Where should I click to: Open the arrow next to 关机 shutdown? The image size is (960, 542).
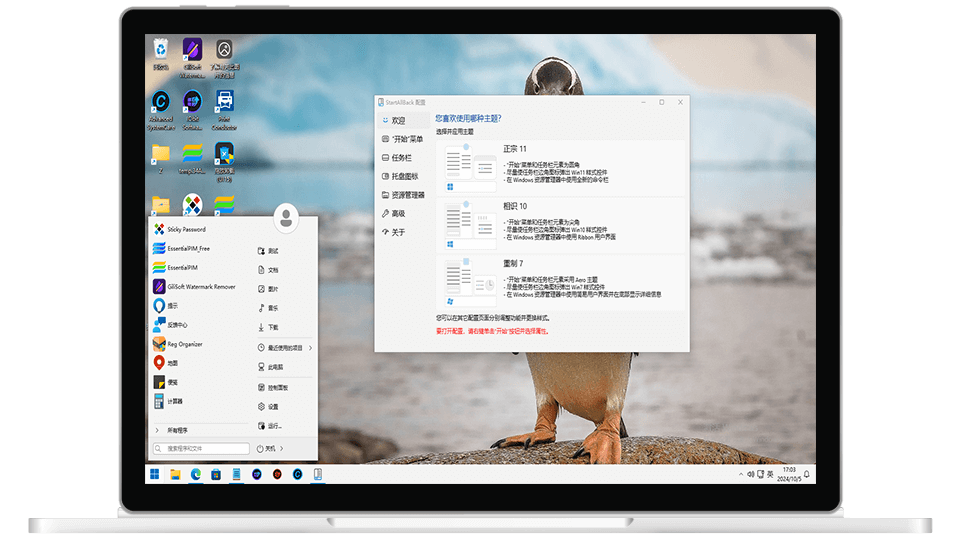(282, 449)
